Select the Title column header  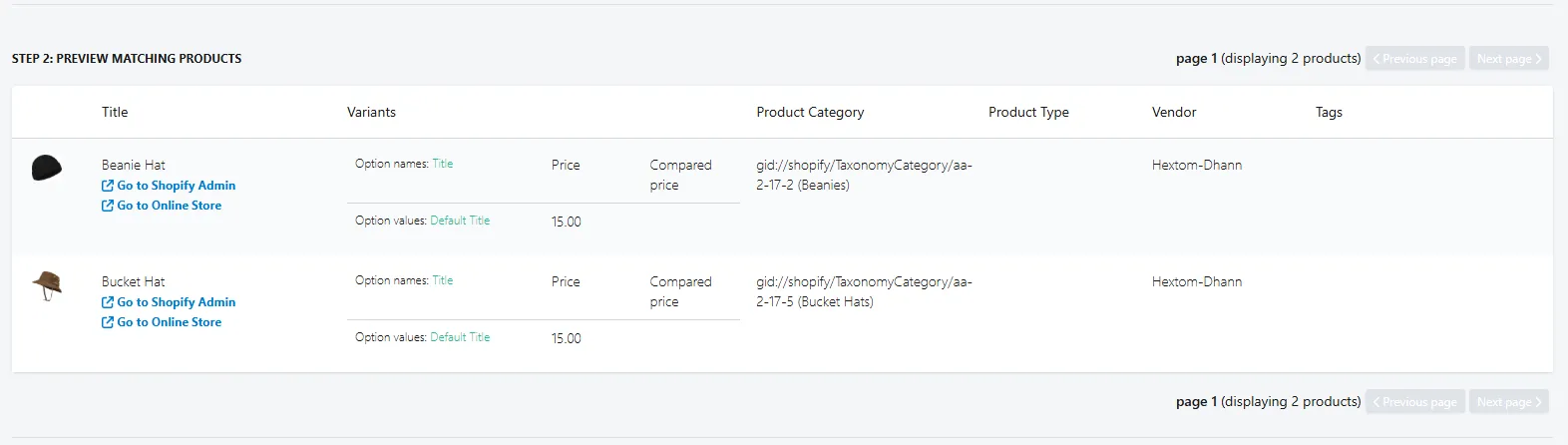coord(115,112)
